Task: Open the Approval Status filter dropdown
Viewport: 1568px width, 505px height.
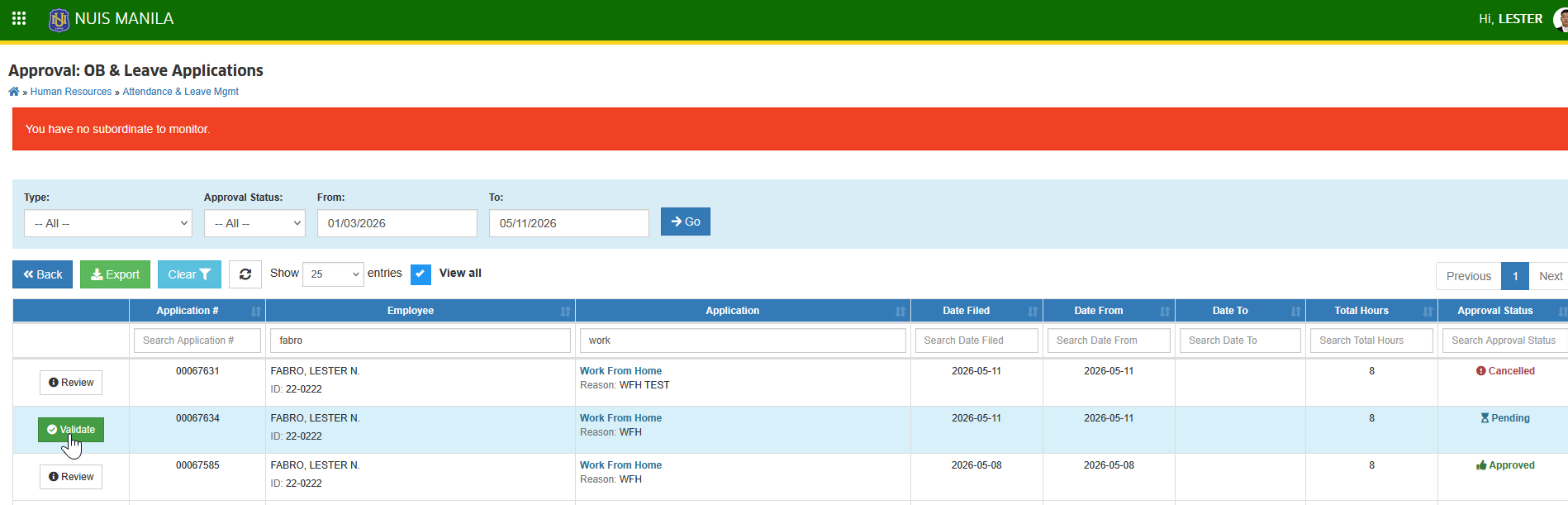Action: 254,223
